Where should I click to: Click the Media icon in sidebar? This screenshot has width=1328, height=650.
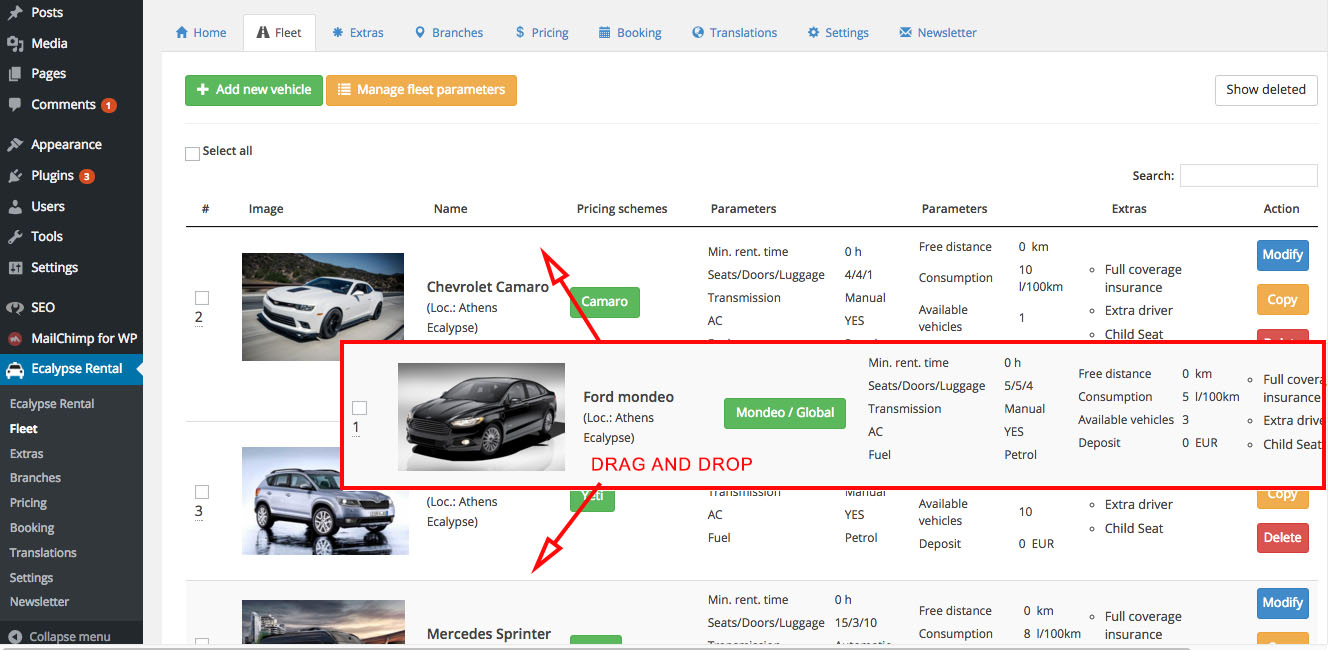tap(15, 43)
